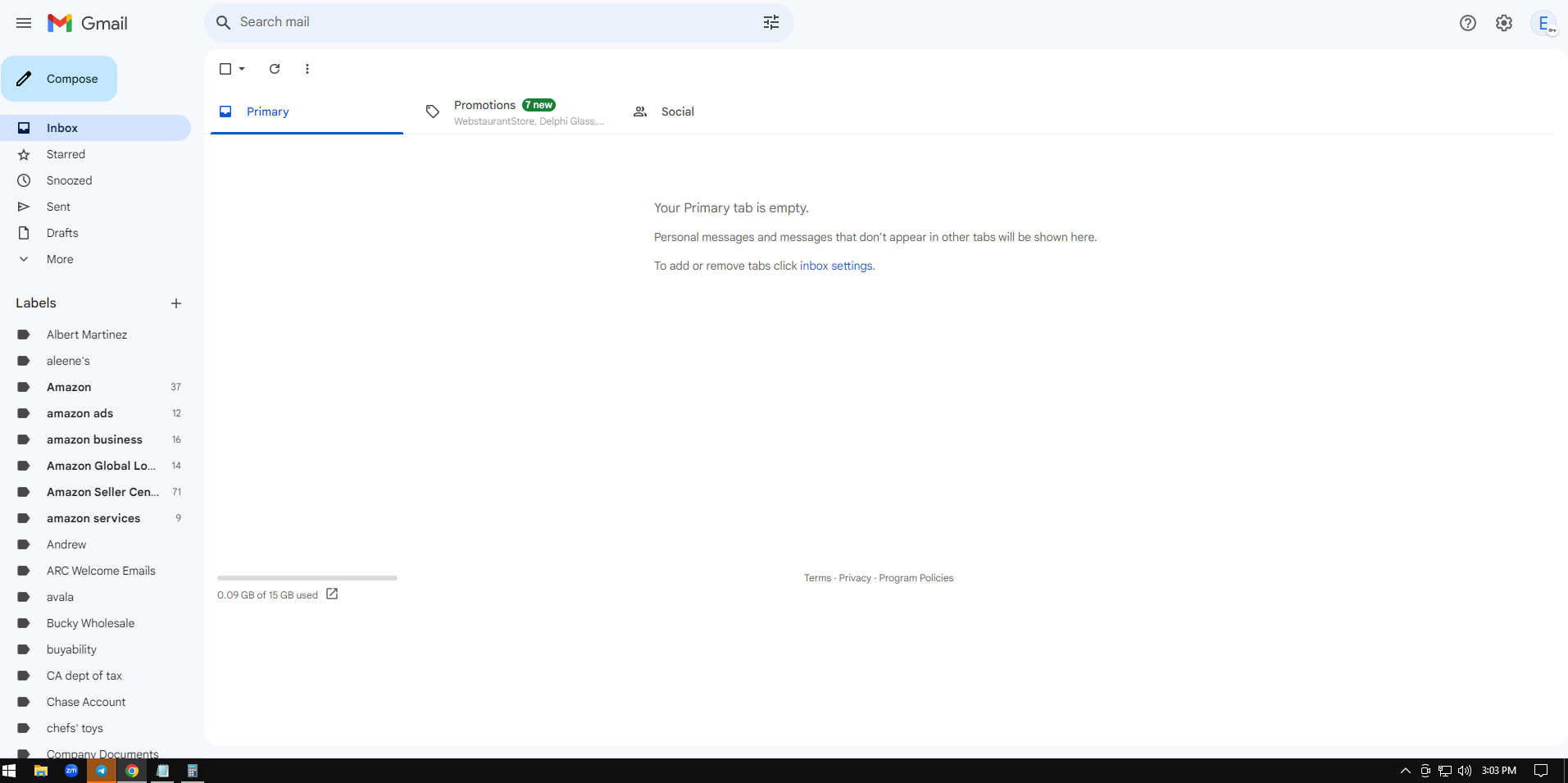Click the search magnifier icon
1568x783 pixels.
click(223, 22)
